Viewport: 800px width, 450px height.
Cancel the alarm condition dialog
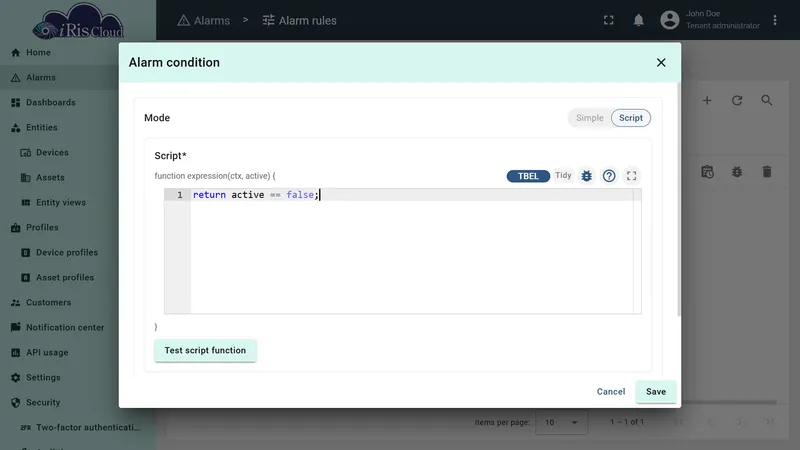tap(611, 392)
